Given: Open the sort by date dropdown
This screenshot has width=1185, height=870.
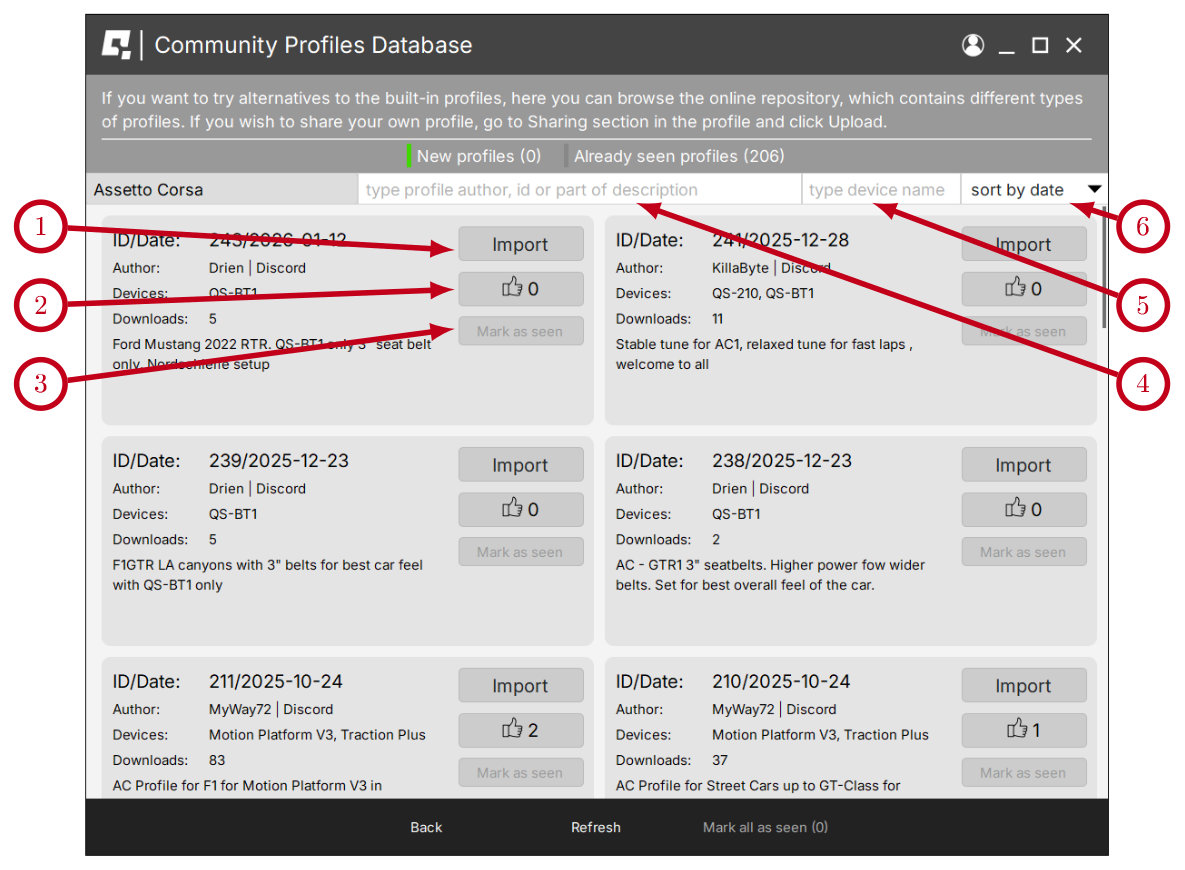Looking at the screenshot, I should tap(1034, 190).
